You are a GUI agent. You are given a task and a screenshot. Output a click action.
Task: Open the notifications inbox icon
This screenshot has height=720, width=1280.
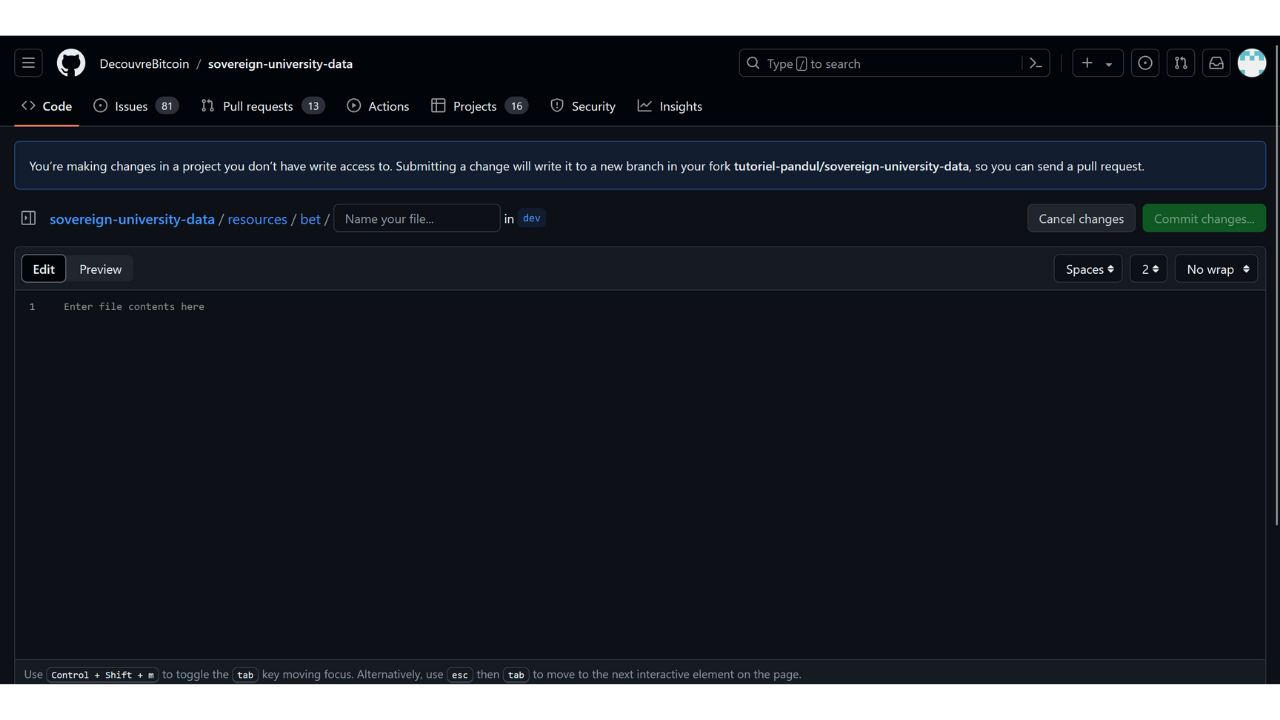[x=1216, y=63]
